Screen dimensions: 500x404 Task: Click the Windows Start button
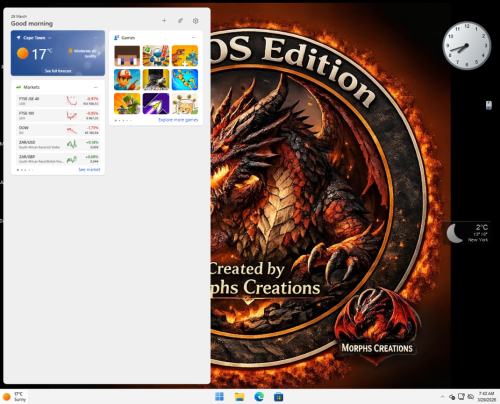click(219, 396)
